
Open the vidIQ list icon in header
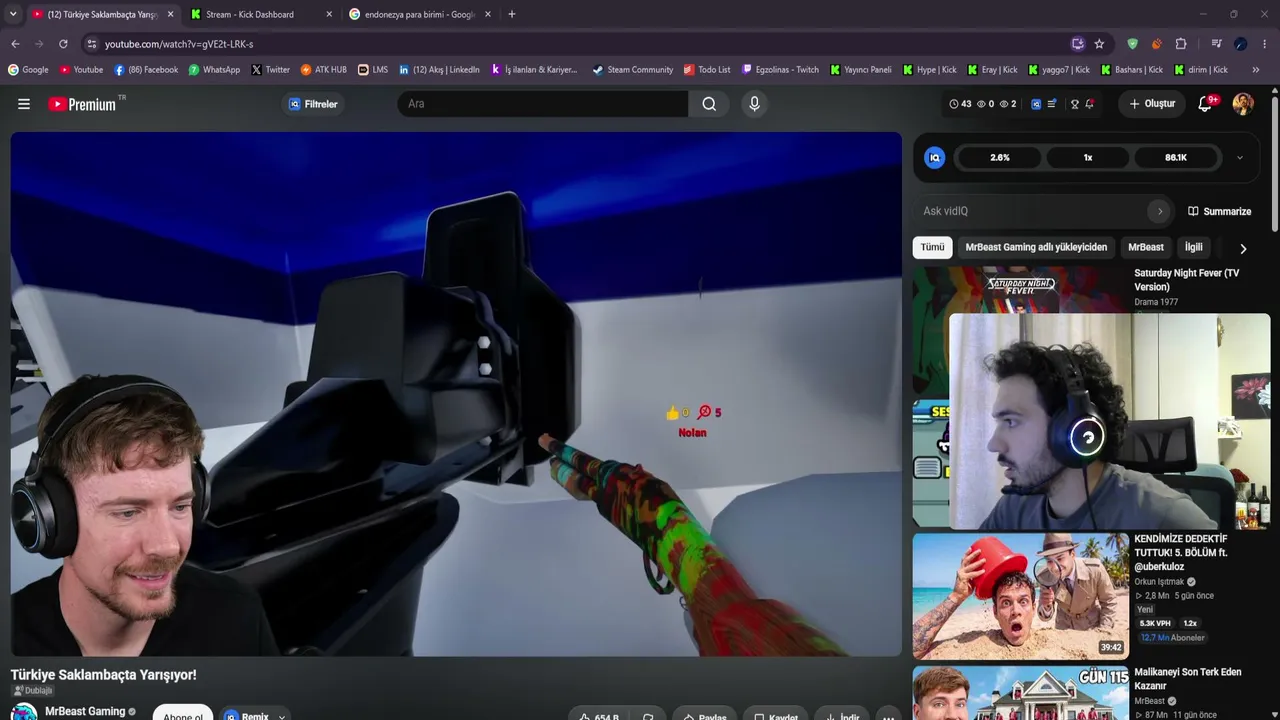tap(1052, 104)
